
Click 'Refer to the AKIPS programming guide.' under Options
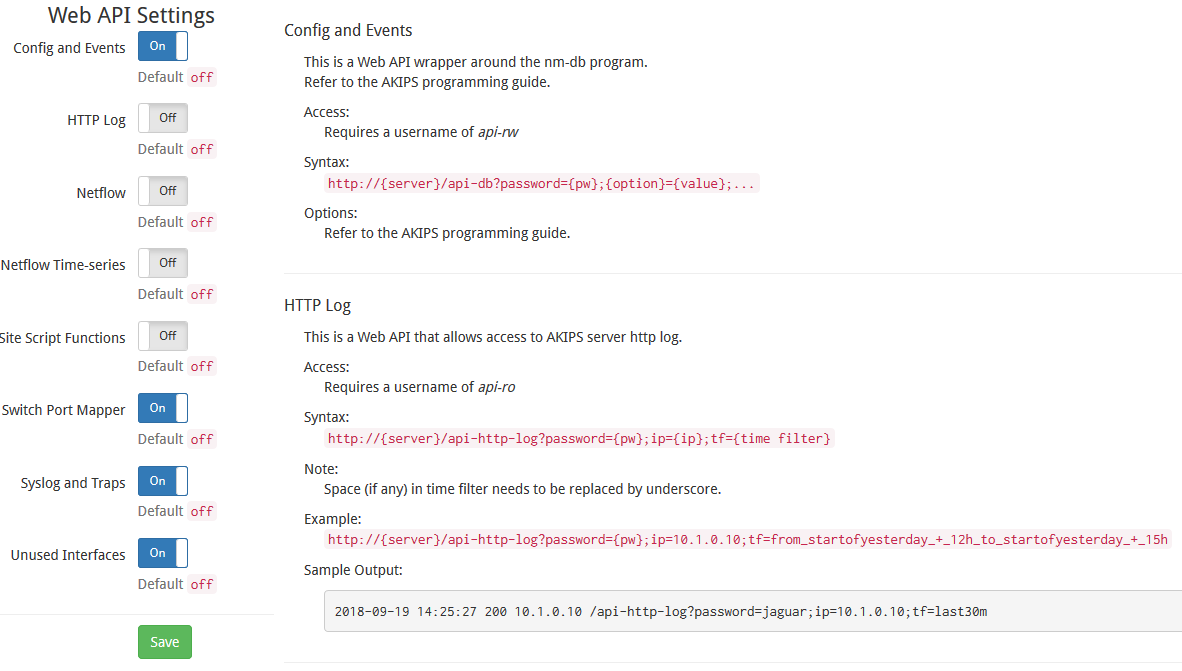pyautogui.click(x=447, y=234)
